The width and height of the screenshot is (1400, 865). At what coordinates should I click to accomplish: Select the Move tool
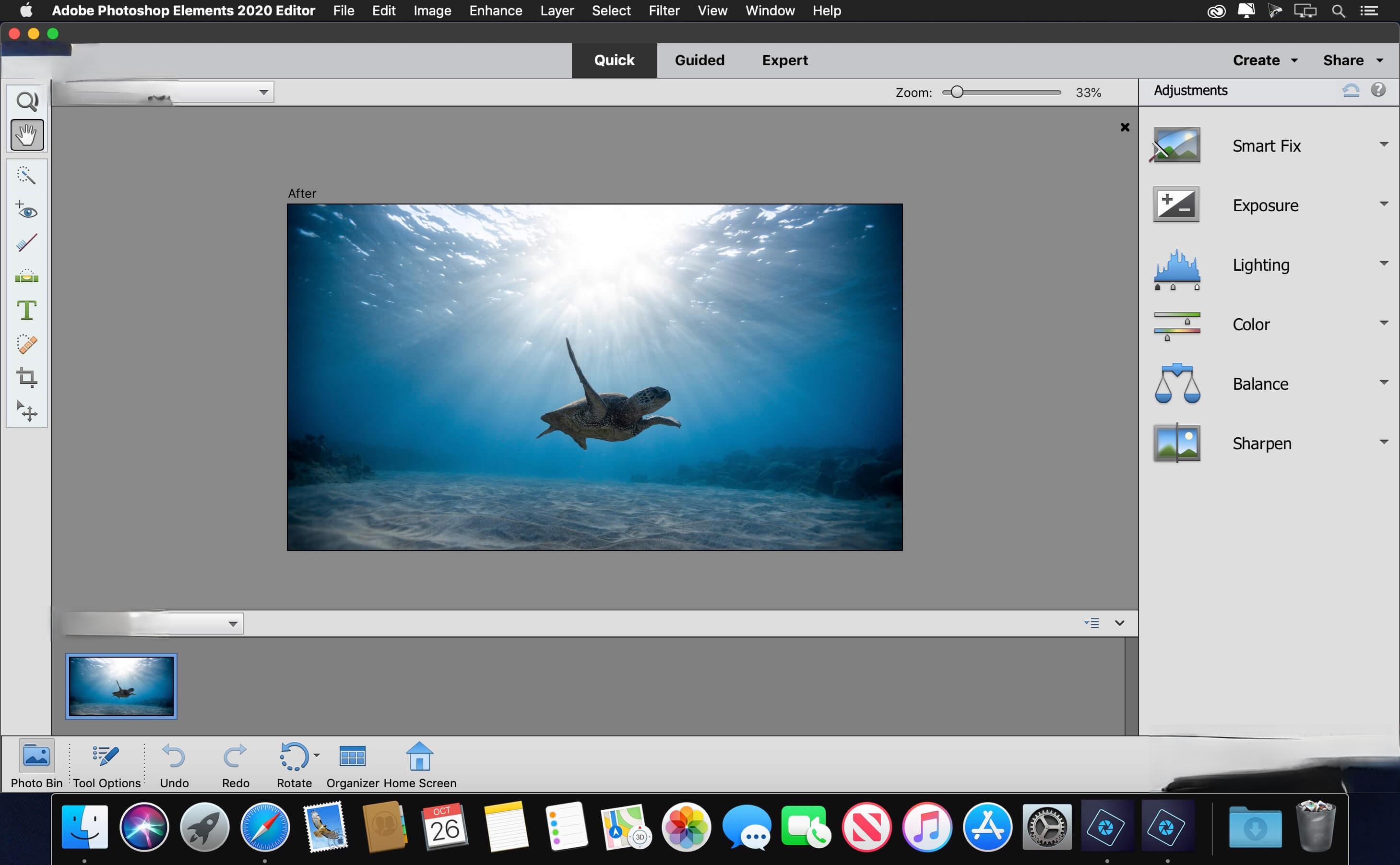(x=26, y=411)
